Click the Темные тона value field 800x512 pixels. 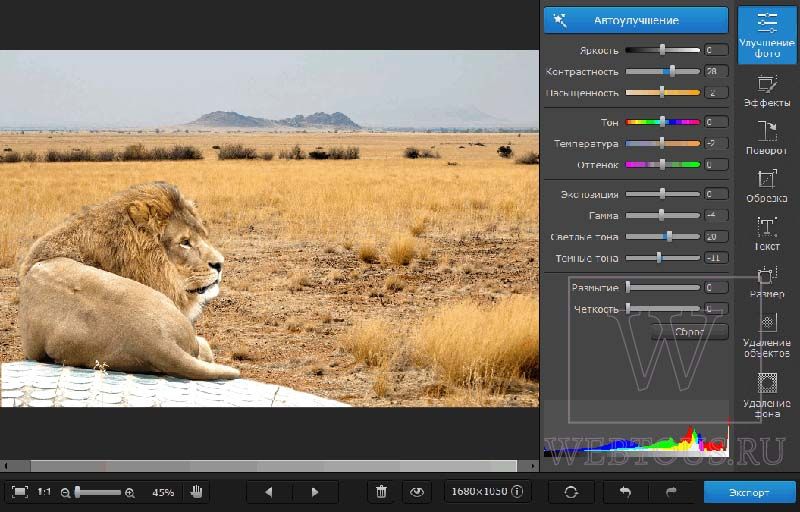(716, 258)
